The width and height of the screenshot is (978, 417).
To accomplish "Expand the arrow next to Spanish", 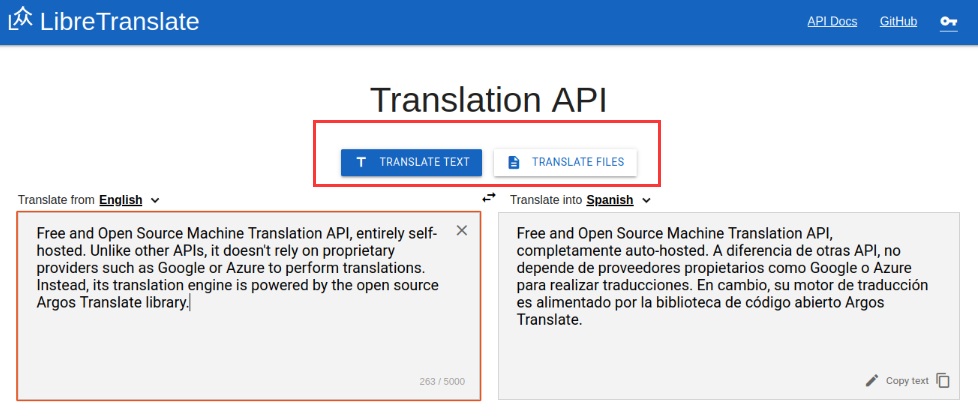I will pyautogui.click(x=646, y=201).
